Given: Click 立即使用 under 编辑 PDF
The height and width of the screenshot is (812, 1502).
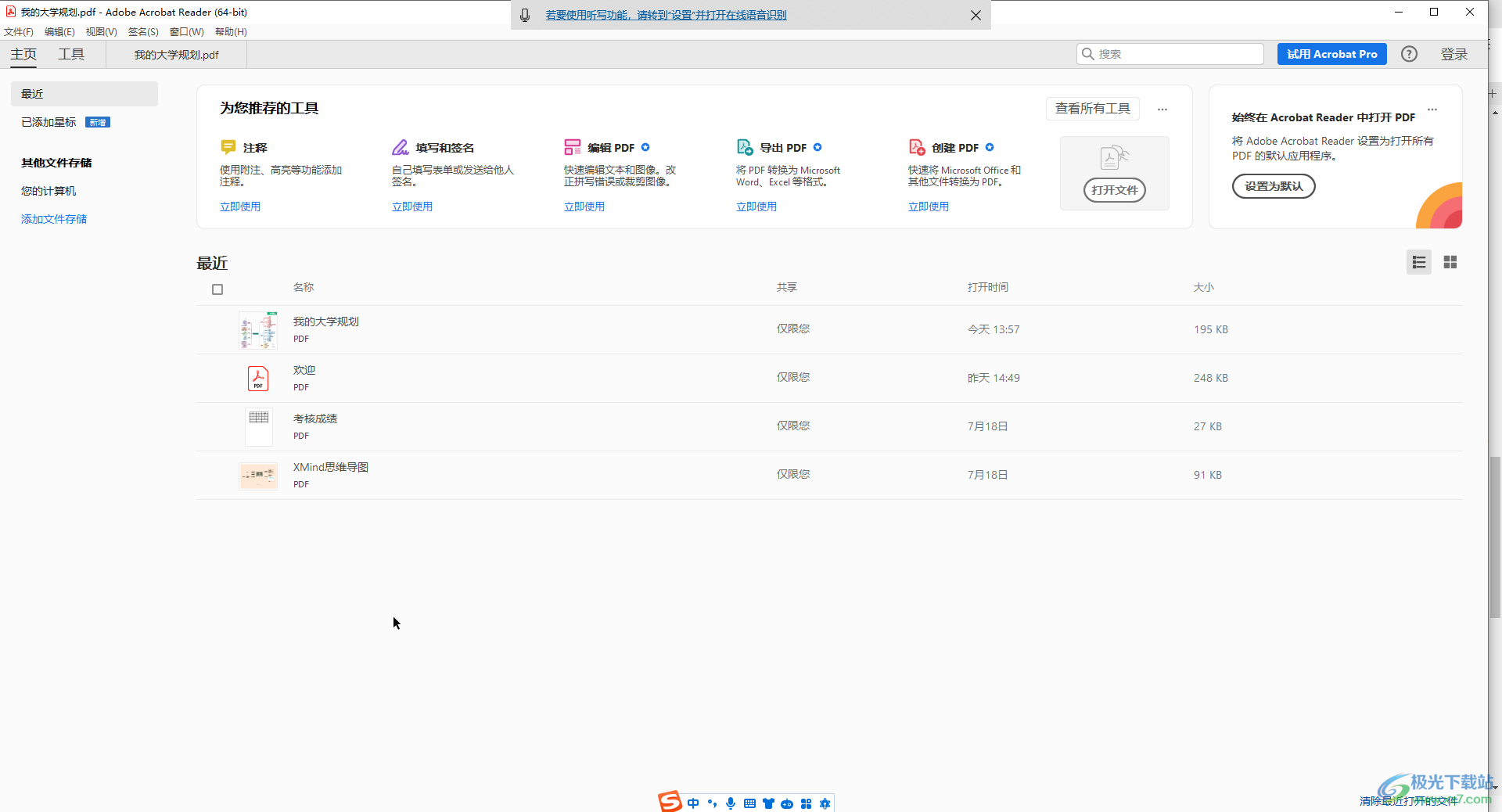Looking at the screenshot, I should tap(584, 207).
